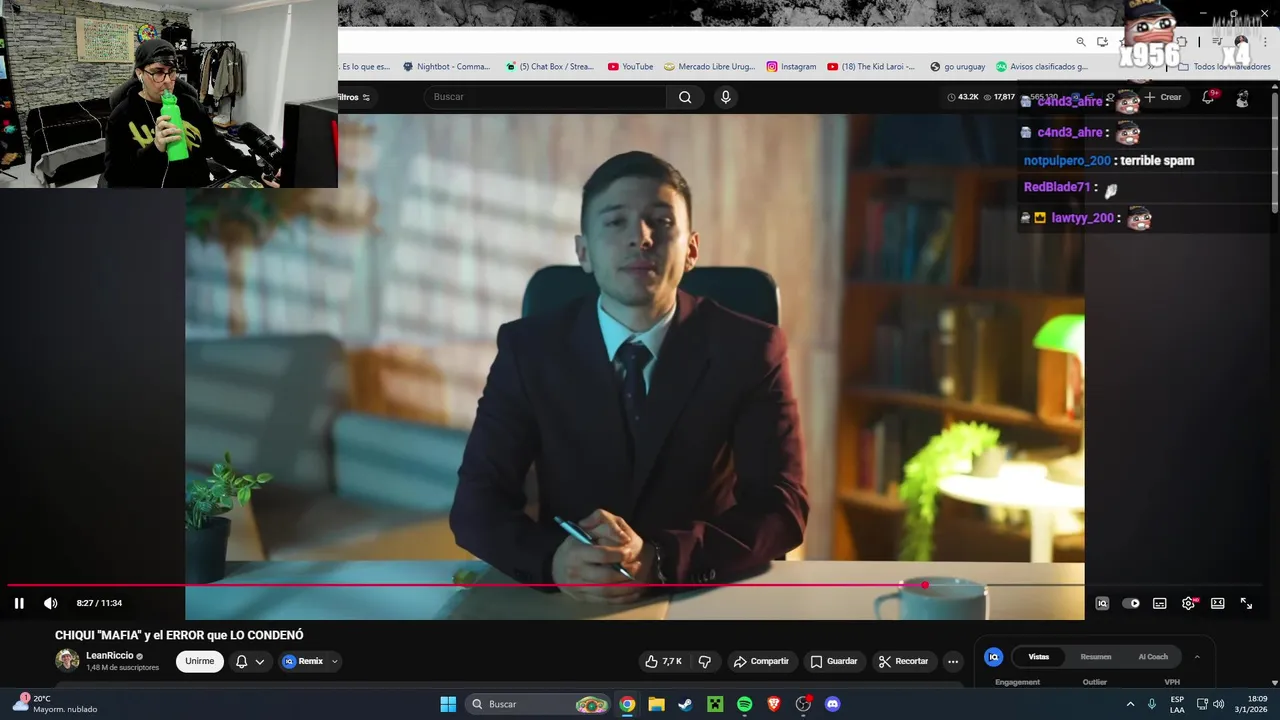The image size is (1280, 720).
Task: Open OBS Studio from taskbar
Action: 803,704
